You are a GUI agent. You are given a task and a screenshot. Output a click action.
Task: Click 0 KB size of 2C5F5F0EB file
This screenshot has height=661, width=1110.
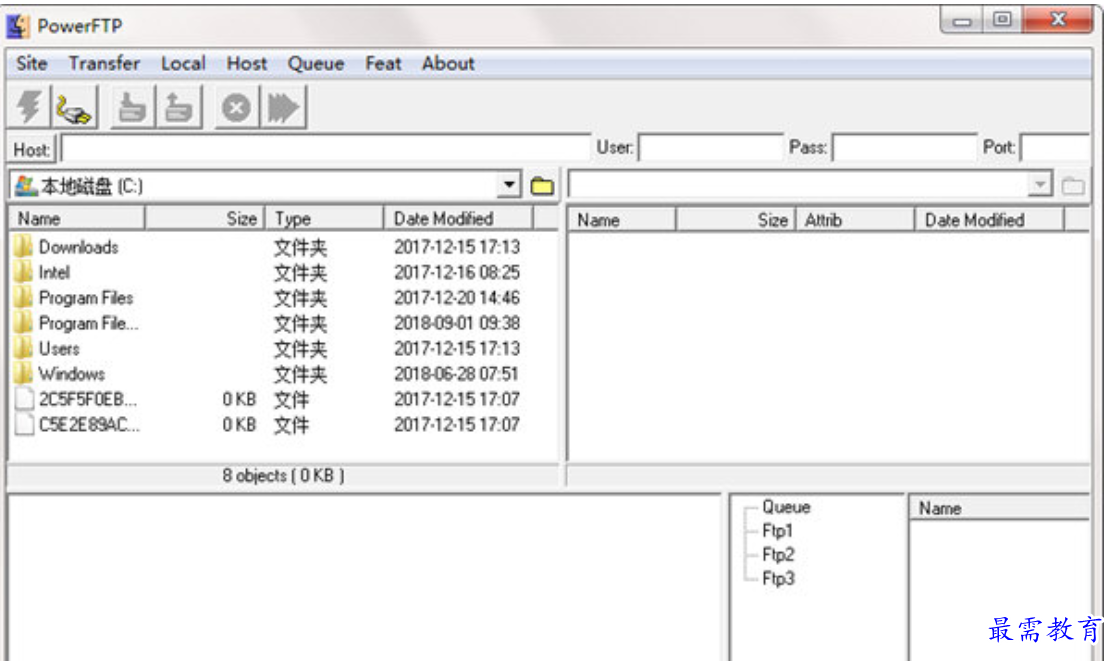(239, 399)
